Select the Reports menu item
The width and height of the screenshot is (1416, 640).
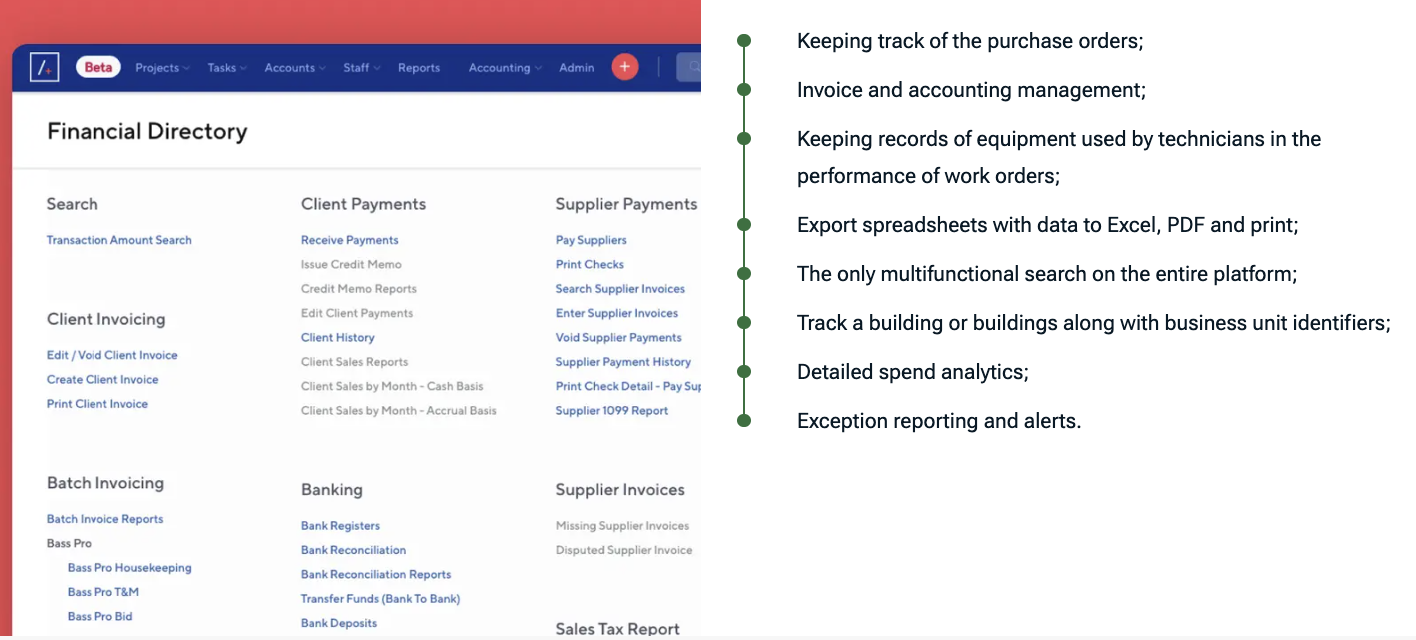(x=419, y=68)
